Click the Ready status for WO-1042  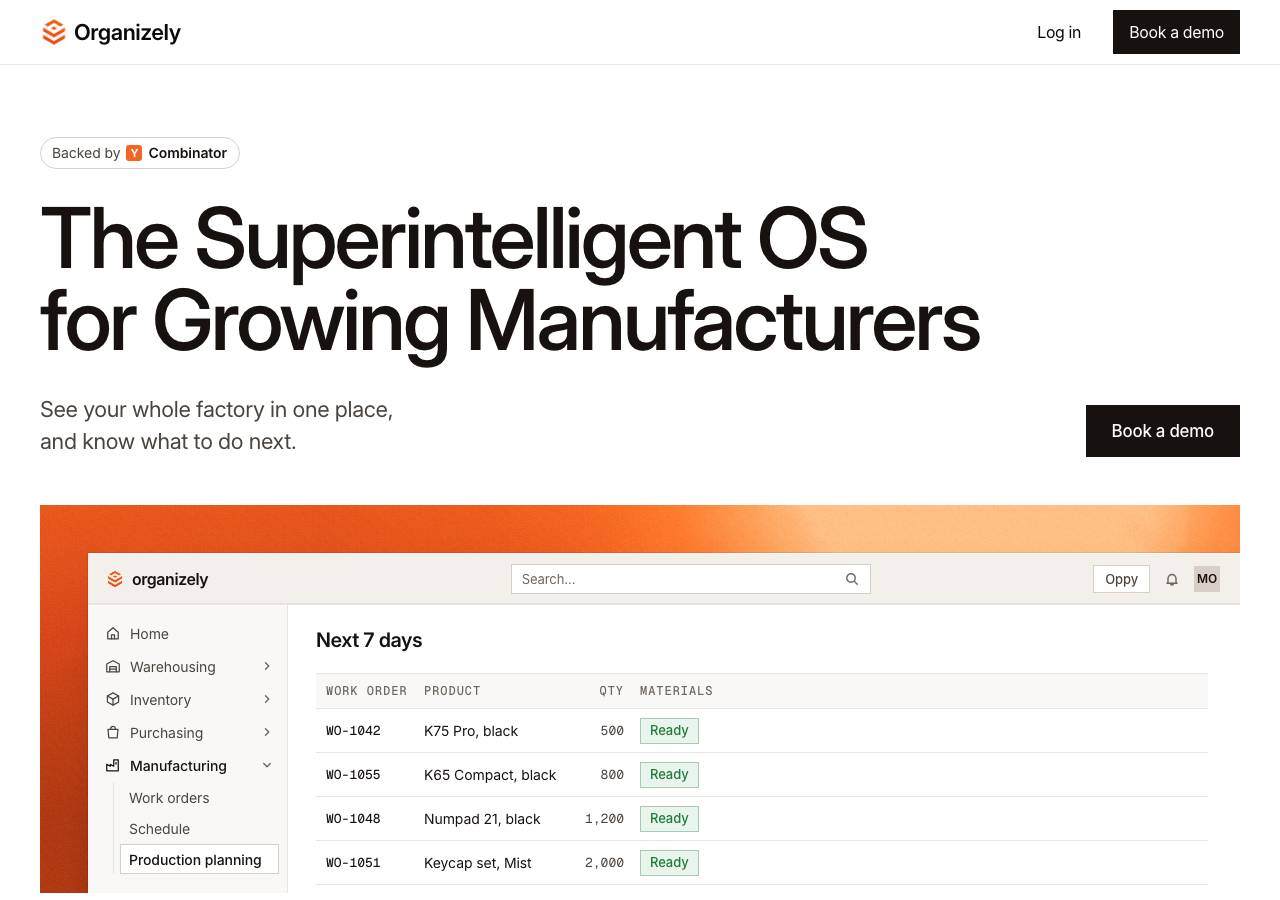click(x=669, y=731)
